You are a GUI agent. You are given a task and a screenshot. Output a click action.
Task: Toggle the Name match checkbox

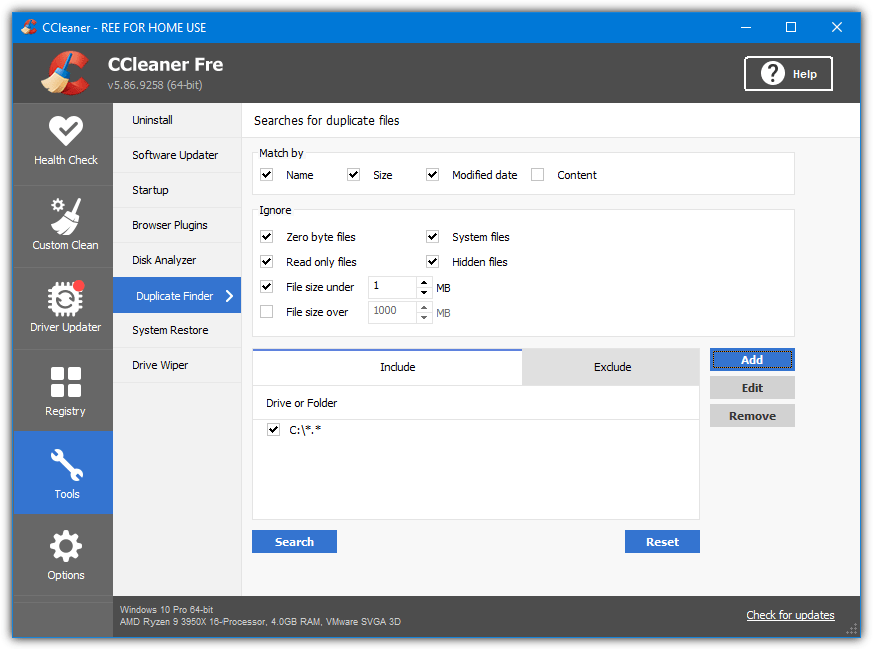(x=267, y=175)
